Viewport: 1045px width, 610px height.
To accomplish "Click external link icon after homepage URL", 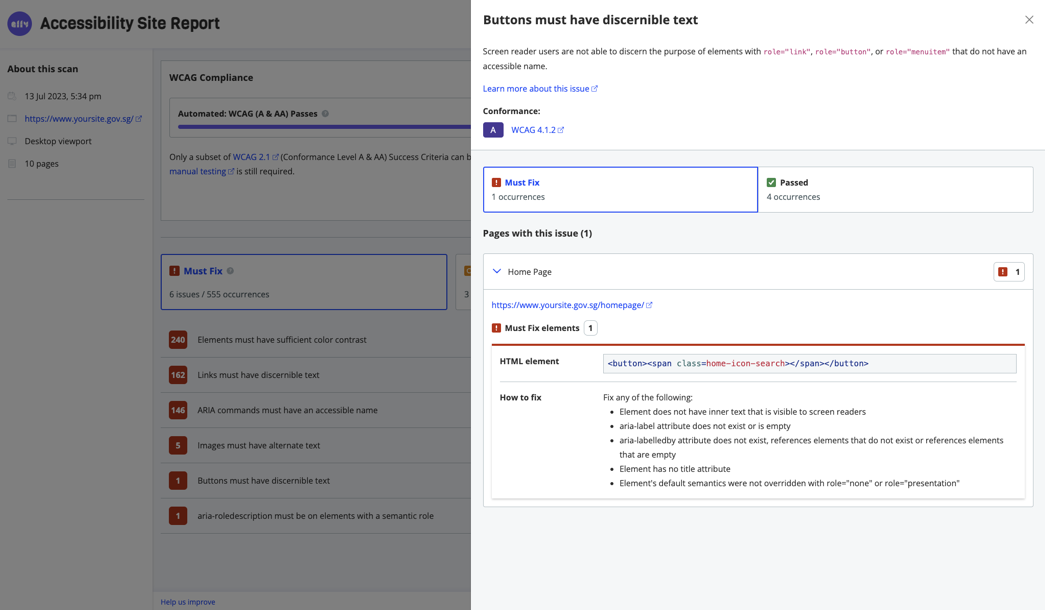I will click(649, 305).
